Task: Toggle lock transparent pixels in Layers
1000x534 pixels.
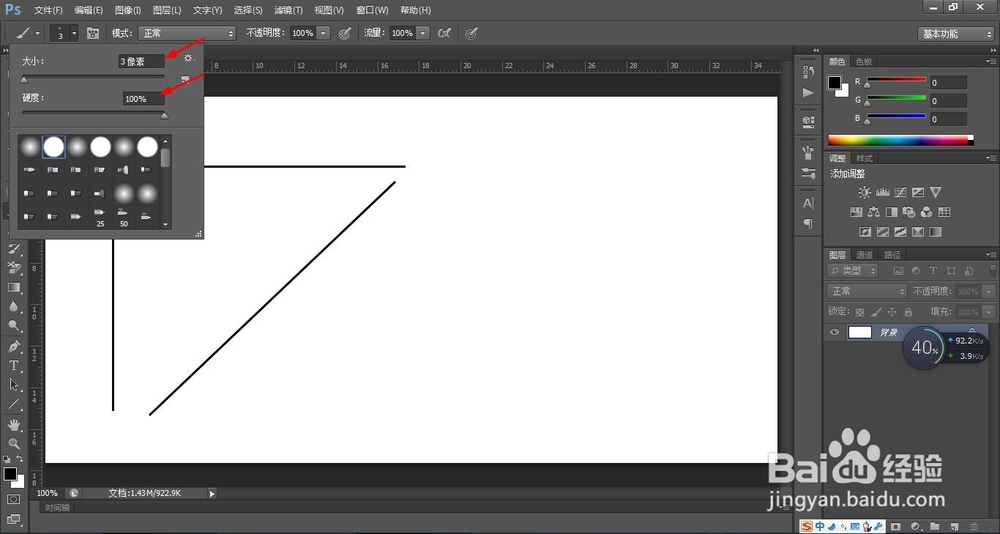Action: pos(860,312)
